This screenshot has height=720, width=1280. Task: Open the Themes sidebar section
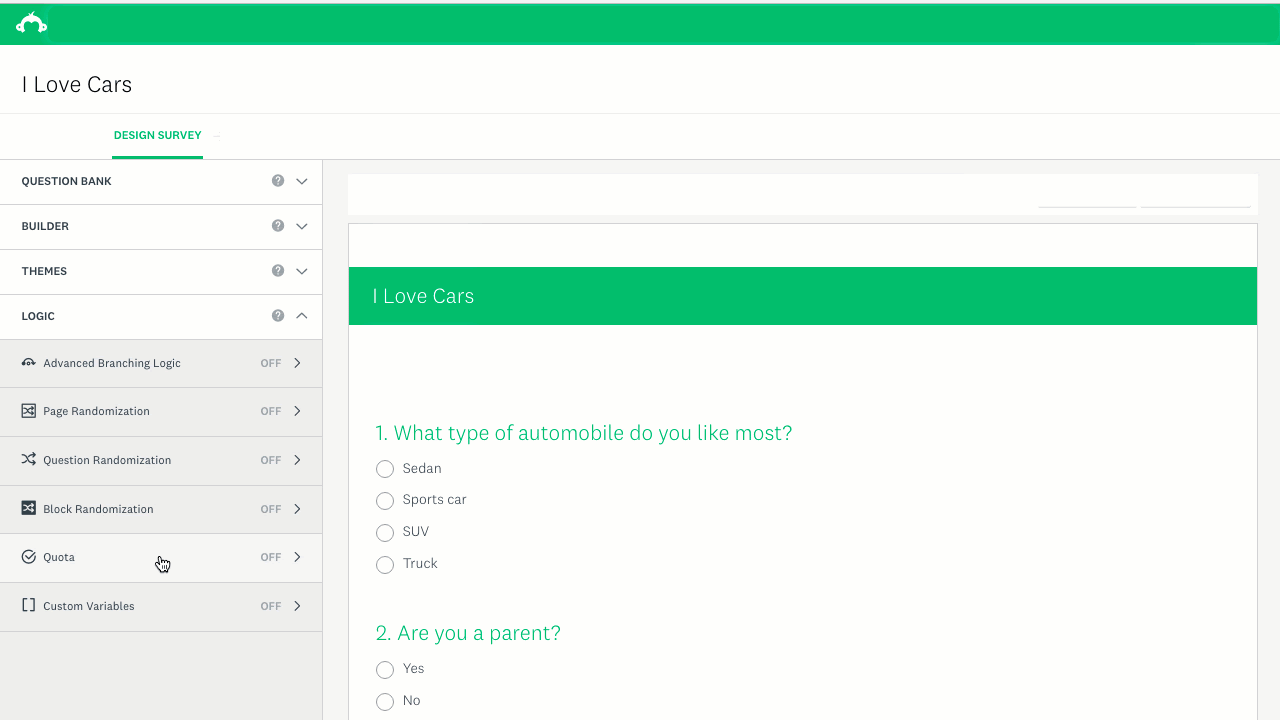click(x=44, y=271)
